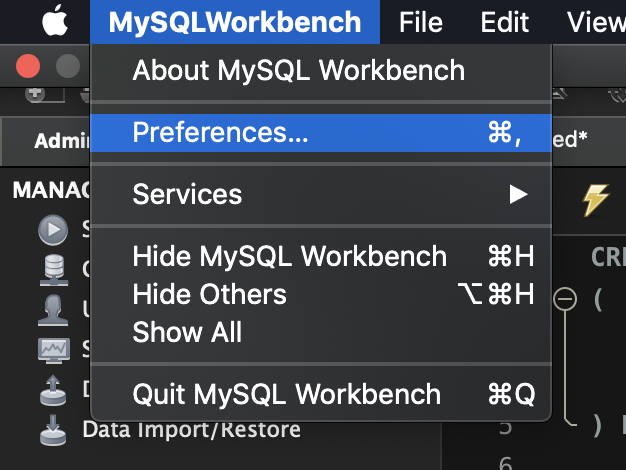Viewport: 626px width, 470px height.
Task: Choose Hide MySQL Workbench
Action: pyautogui.click(x=321, y=256)
